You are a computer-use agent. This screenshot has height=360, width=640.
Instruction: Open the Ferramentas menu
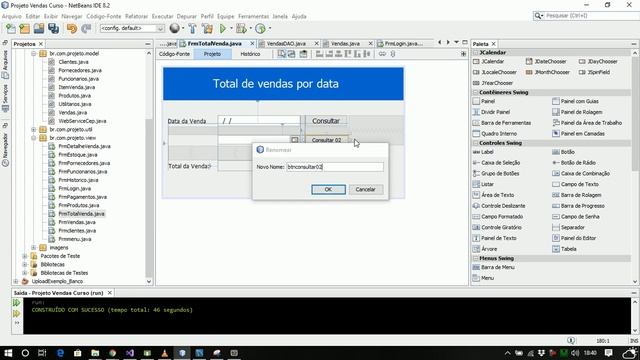pos(253,16)
